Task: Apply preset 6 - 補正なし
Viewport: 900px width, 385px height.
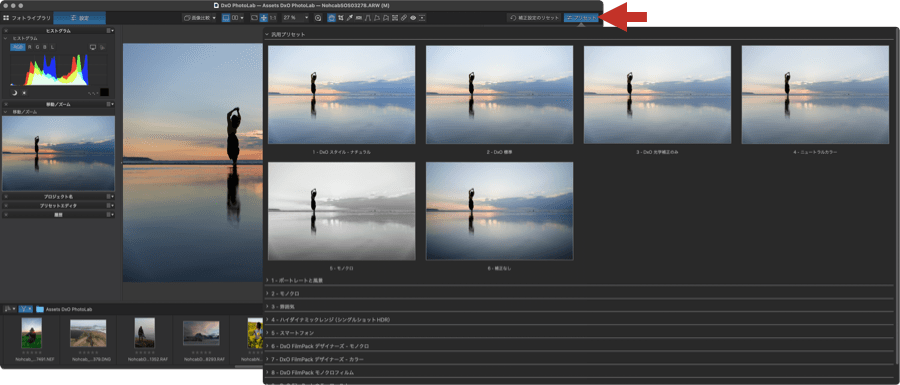Action: [499, 211]
